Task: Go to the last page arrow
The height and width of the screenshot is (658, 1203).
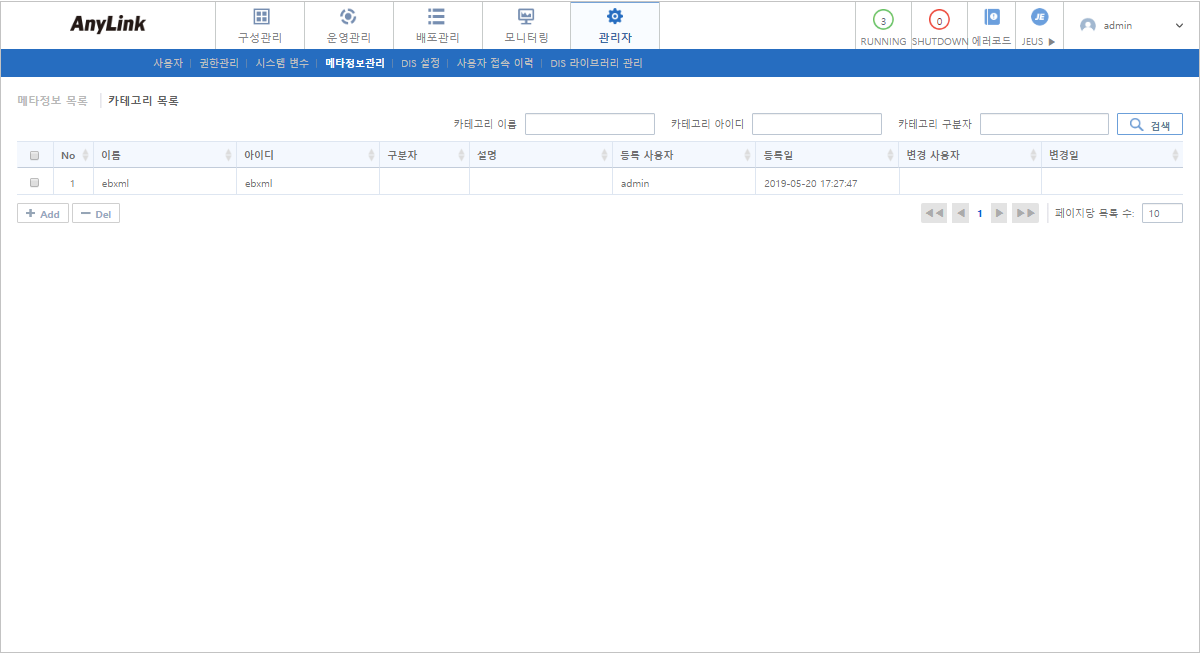Action: [1025, 213]
